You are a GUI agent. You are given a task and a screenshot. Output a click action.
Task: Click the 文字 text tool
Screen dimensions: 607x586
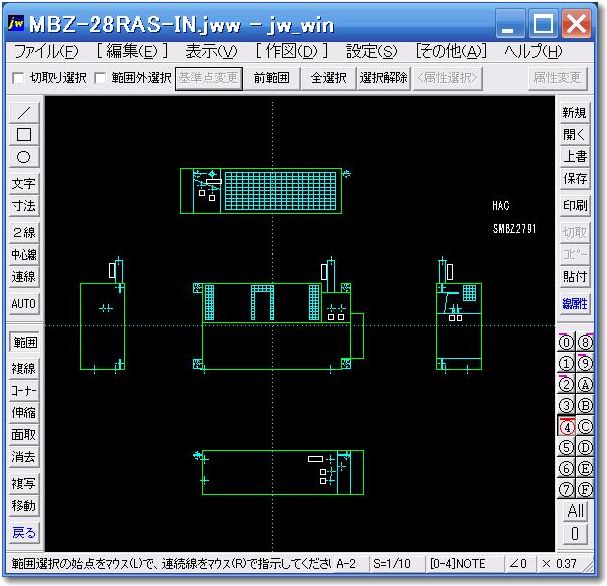(24, 184)
